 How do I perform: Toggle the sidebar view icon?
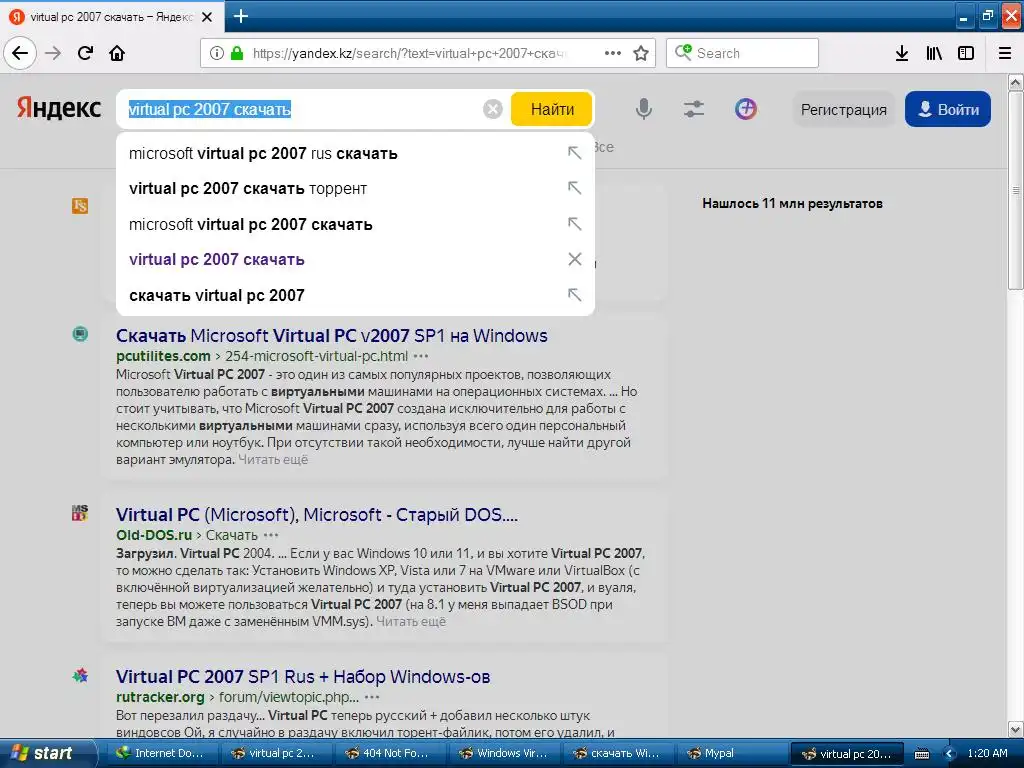click(x=966, y=53)
